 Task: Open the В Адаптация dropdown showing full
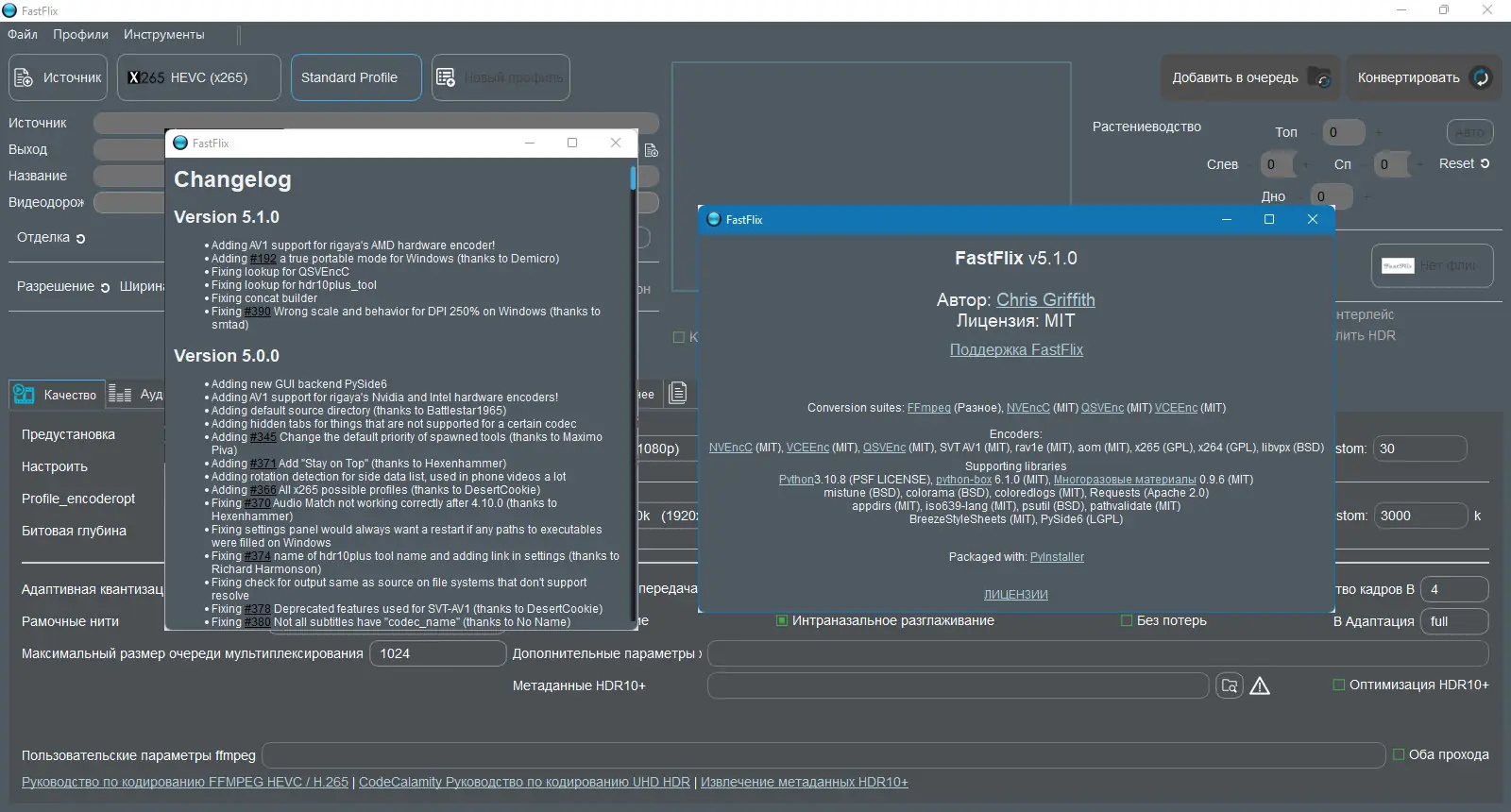(x=1454, y=621)
